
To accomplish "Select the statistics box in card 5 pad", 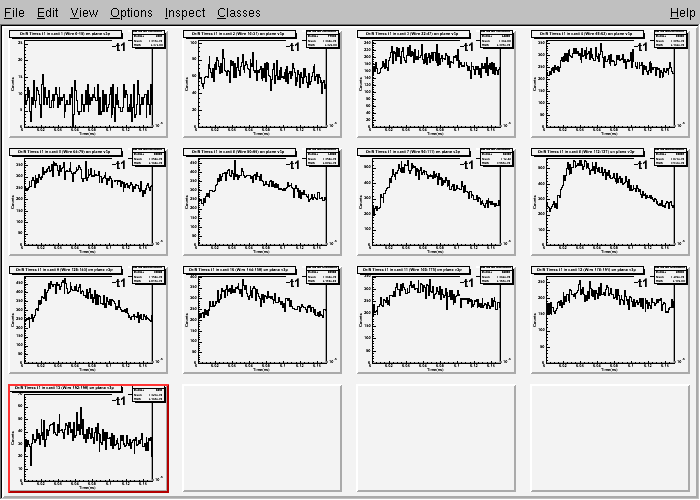I will pos(149,158).
